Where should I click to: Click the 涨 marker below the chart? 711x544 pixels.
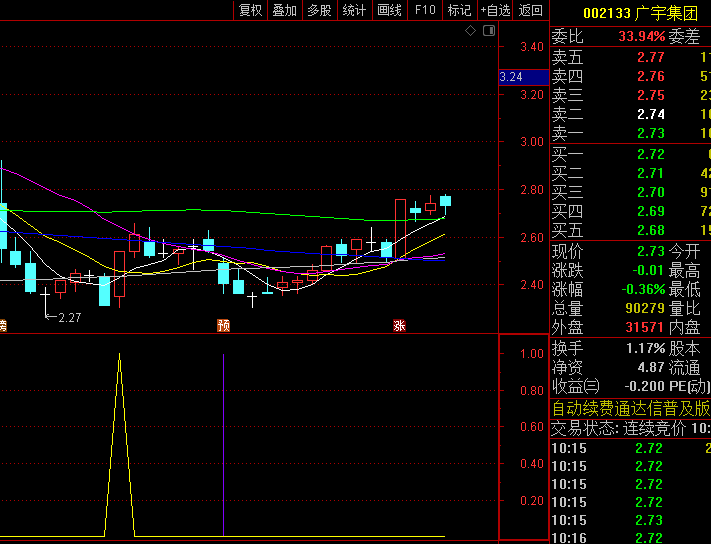click(x=399, y=325)
